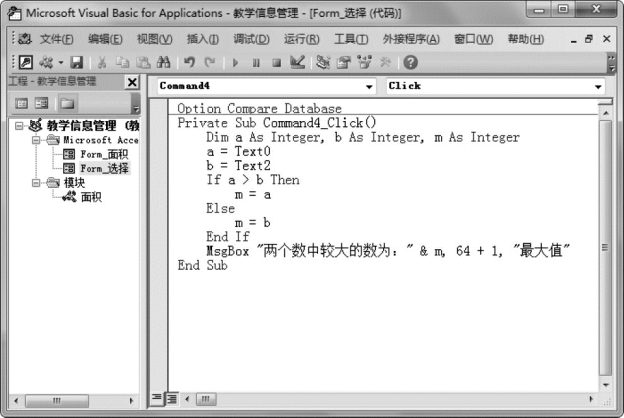Screen dimensions: 624x418
Task: Open the 编辑(E) menu
Action: coord(105,39)
